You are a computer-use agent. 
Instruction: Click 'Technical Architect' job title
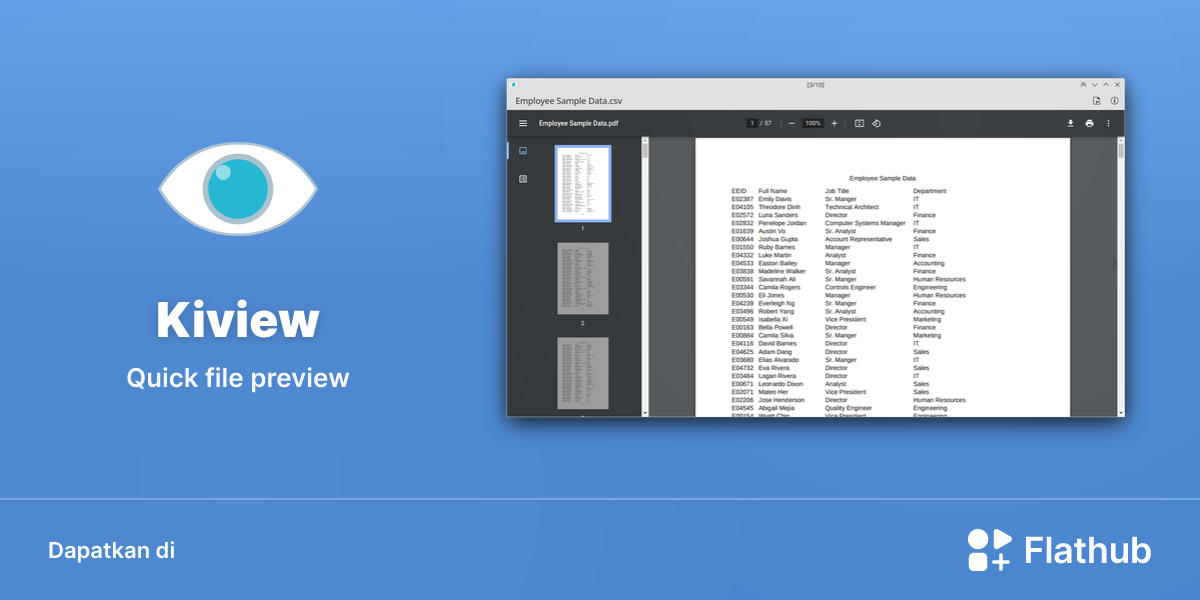(x=852, y=207)
